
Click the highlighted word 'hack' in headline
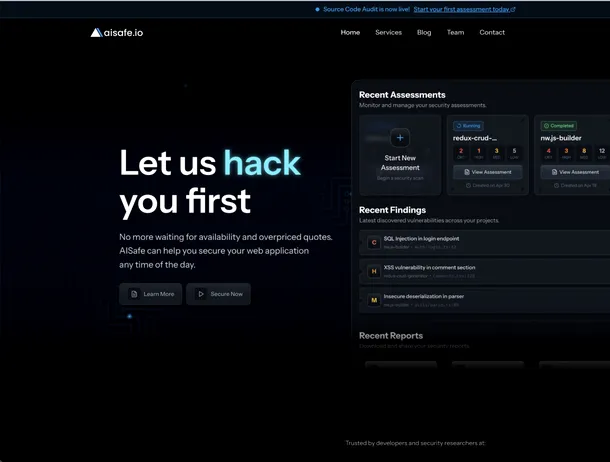[x=262, y=163]
